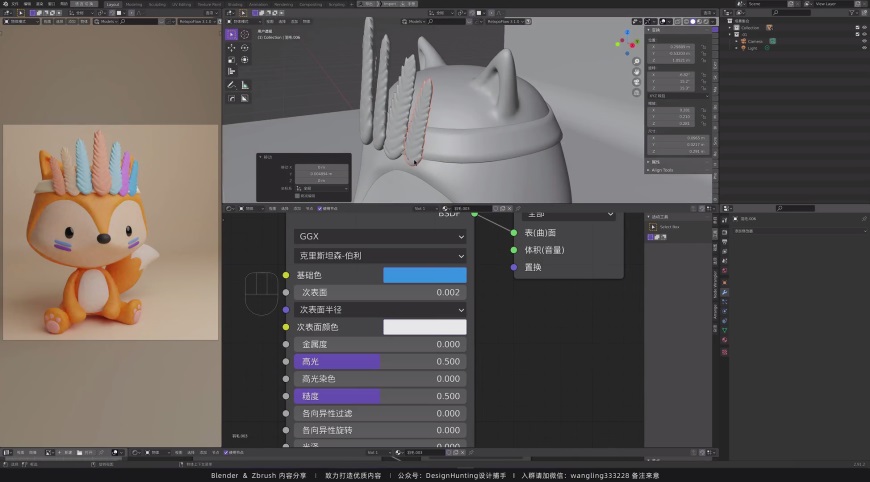Open the Object Data green triangle tab
Screen dimensions: 870x482
[x=725, y=330]
